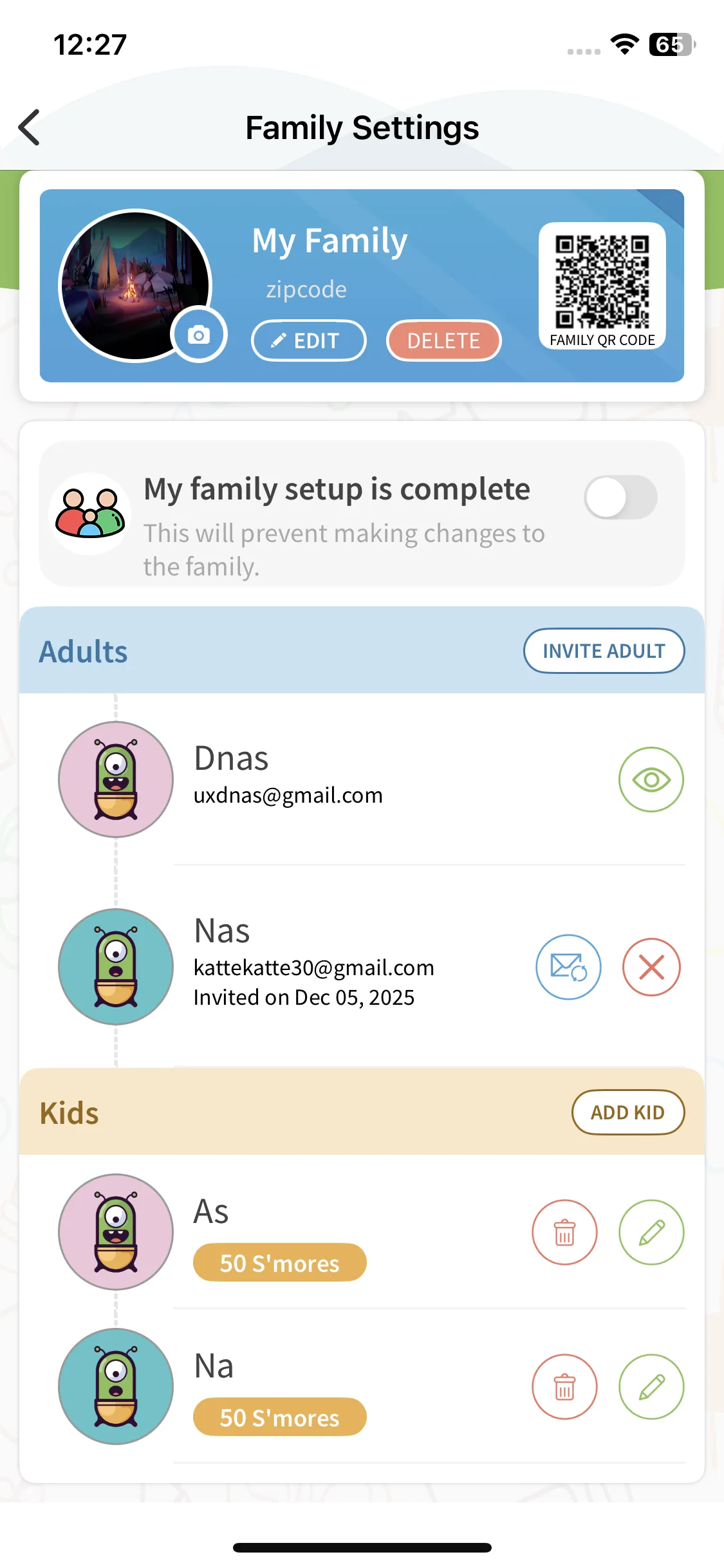The width and height of the screenshot is (724, 1568).
Task: Tap the back arrow in header
Action: (30, 127)
